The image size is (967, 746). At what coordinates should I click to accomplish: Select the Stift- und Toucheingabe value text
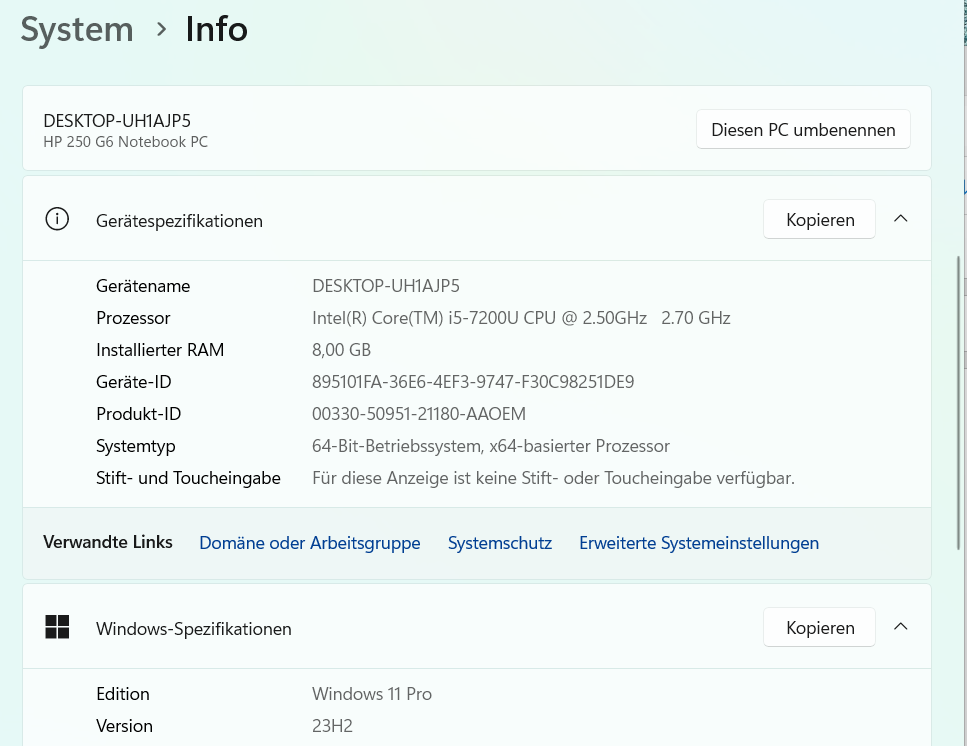(553, 478)
